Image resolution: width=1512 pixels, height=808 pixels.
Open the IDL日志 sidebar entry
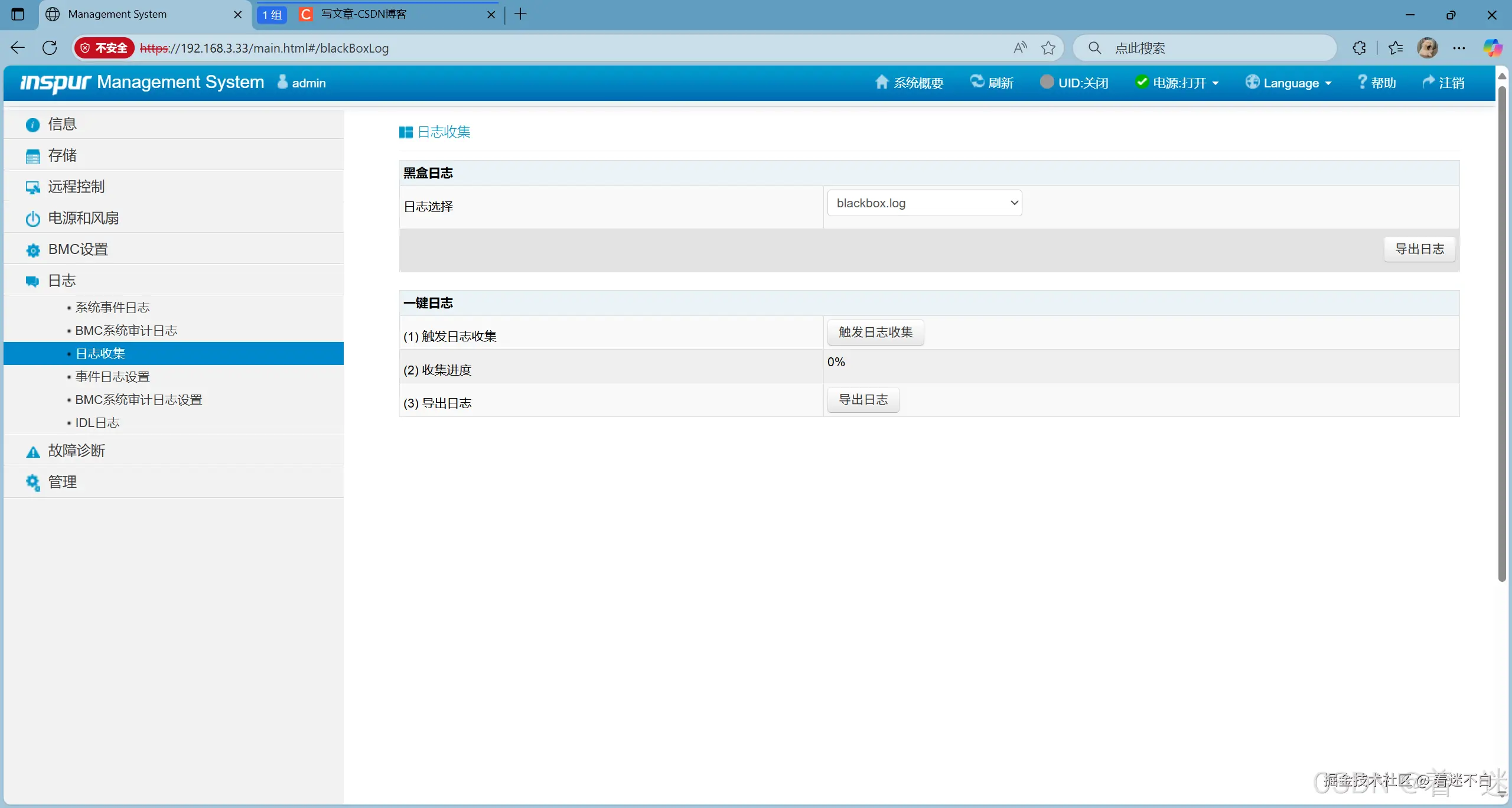[x=97, y=423]
